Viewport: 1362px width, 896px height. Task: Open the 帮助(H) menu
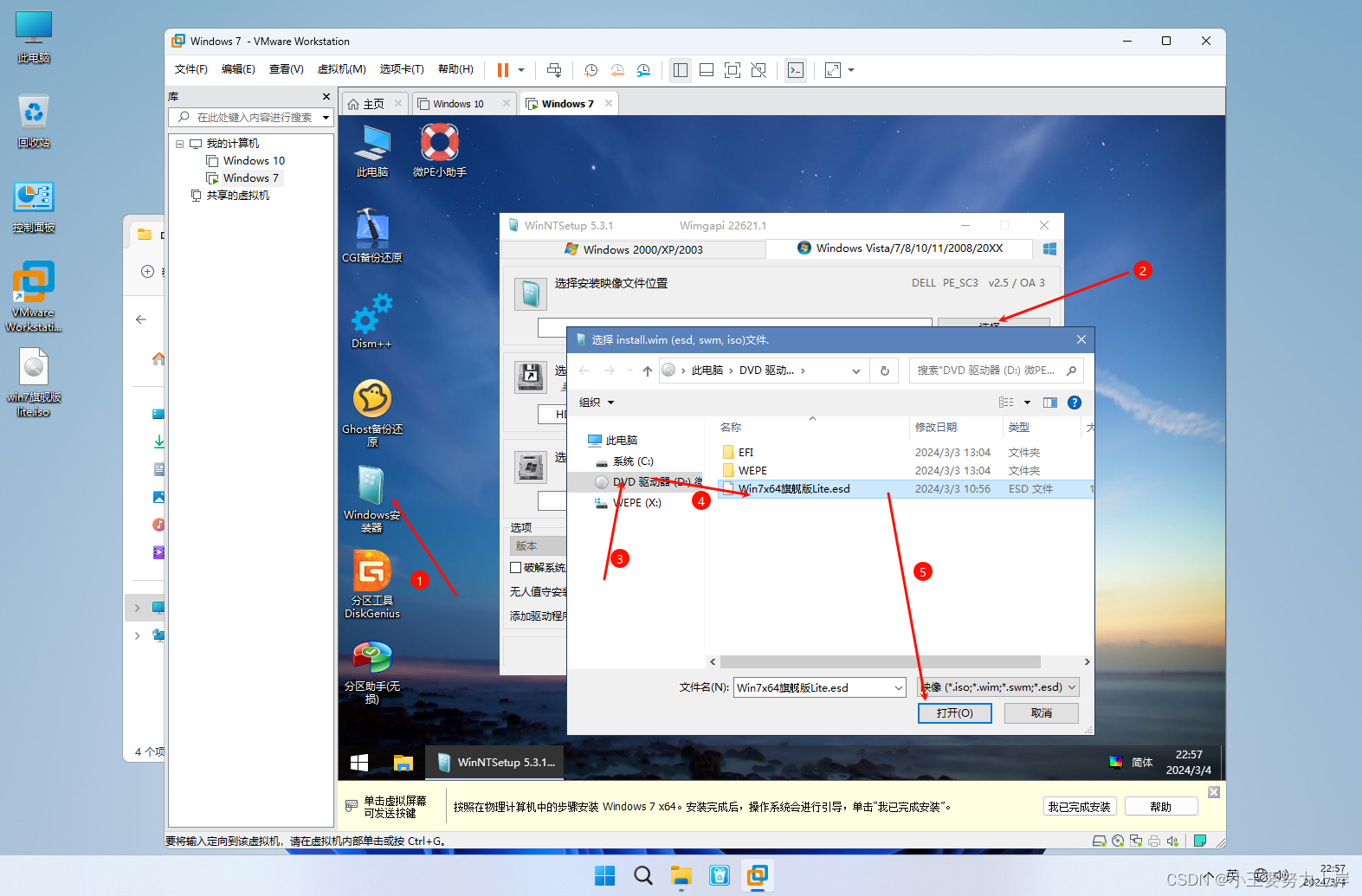(x=455, y=69)
